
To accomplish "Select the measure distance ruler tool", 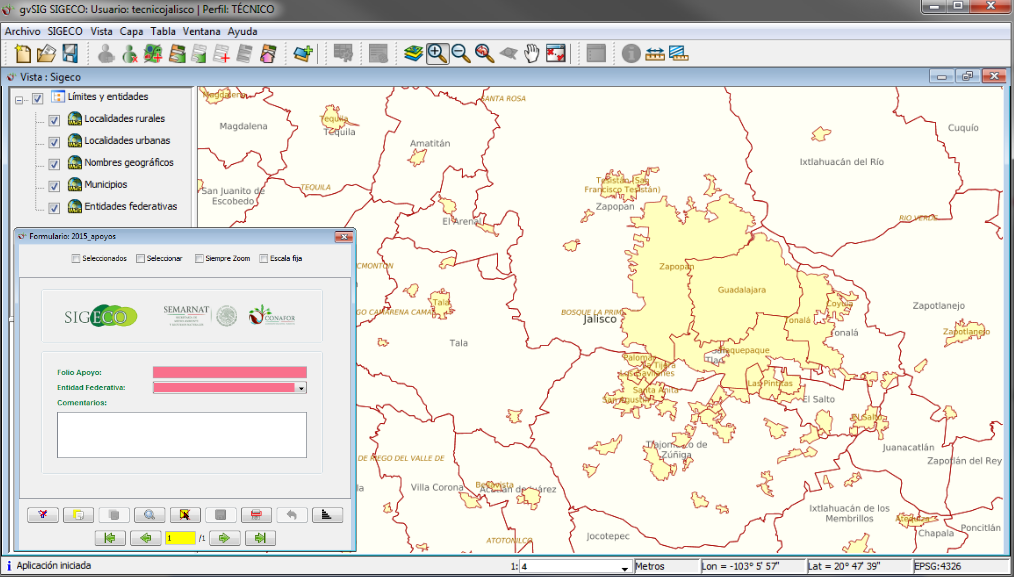I will click(x=655, y=53).
